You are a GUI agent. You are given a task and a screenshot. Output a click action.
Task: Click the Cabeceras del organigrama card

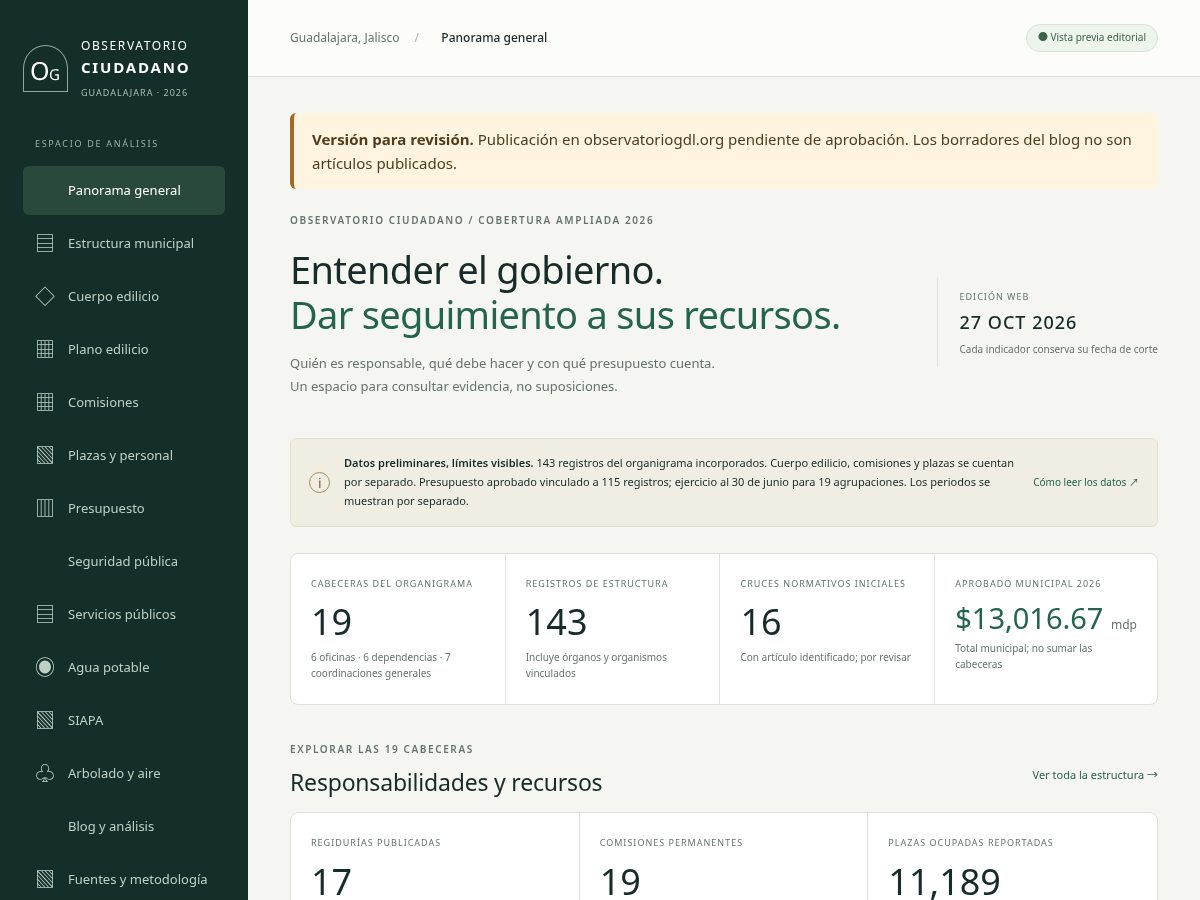398,629
